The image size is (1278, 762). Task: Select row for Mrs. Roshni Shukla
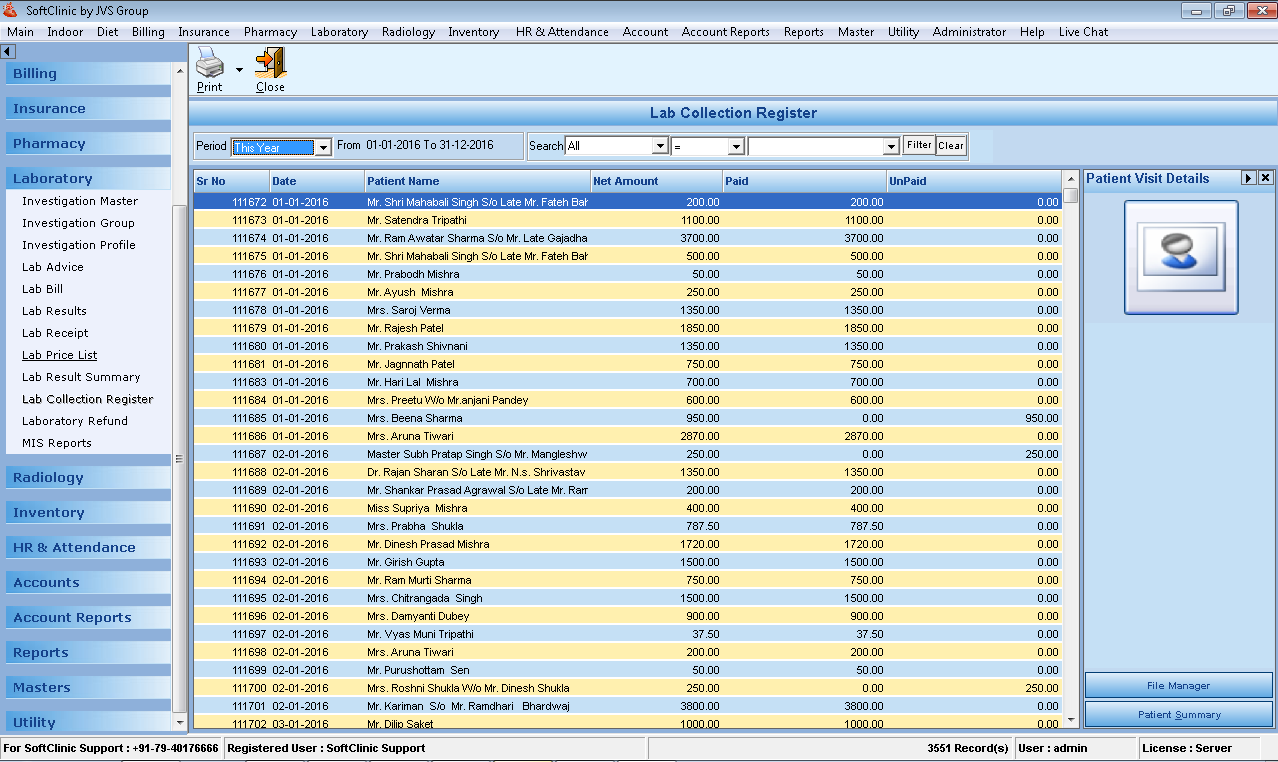pyautogui.click(x=627, y=688)
